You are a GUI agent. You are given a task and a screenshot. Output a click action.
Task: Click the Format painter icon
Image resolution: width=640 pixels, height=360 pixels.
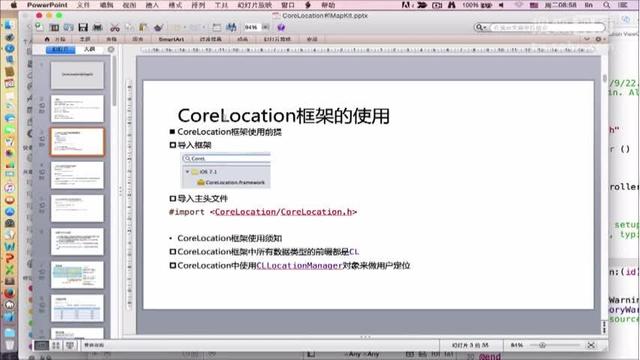click(158, 27)
